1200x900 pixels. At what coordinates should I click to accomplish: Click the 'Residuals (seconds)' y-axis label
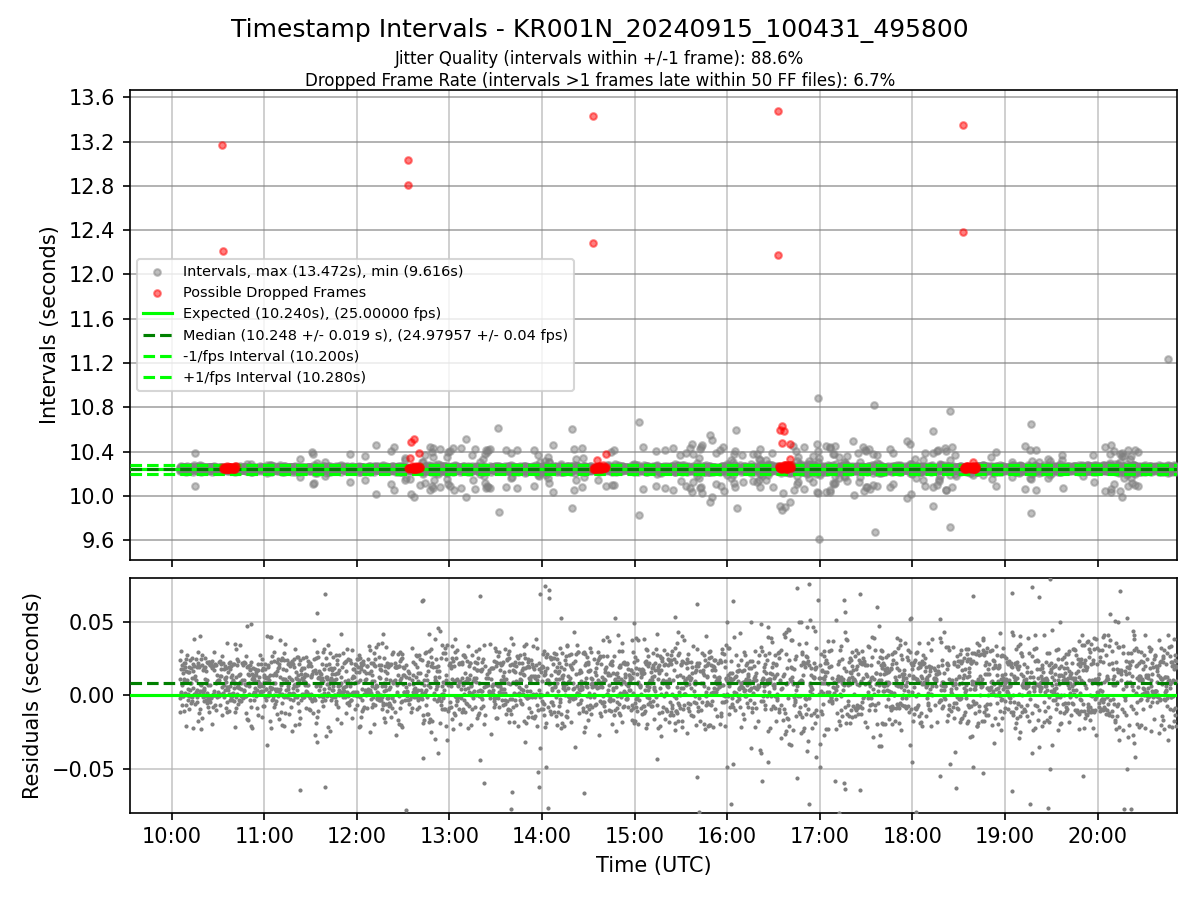point(32,696)
